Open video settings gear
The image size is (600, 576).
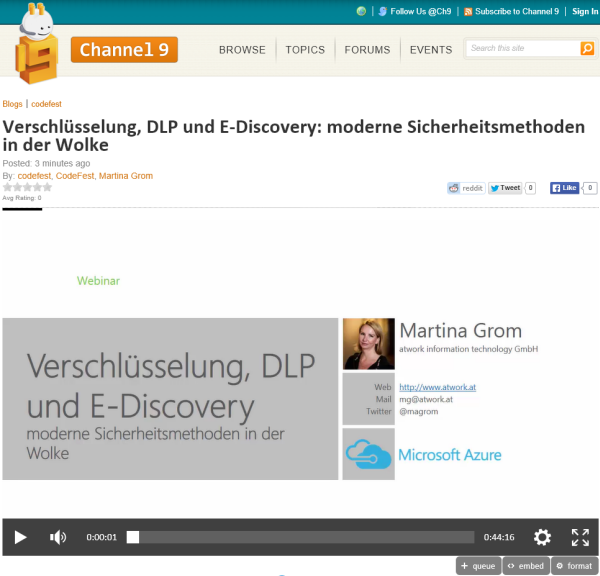coord(542,537)
